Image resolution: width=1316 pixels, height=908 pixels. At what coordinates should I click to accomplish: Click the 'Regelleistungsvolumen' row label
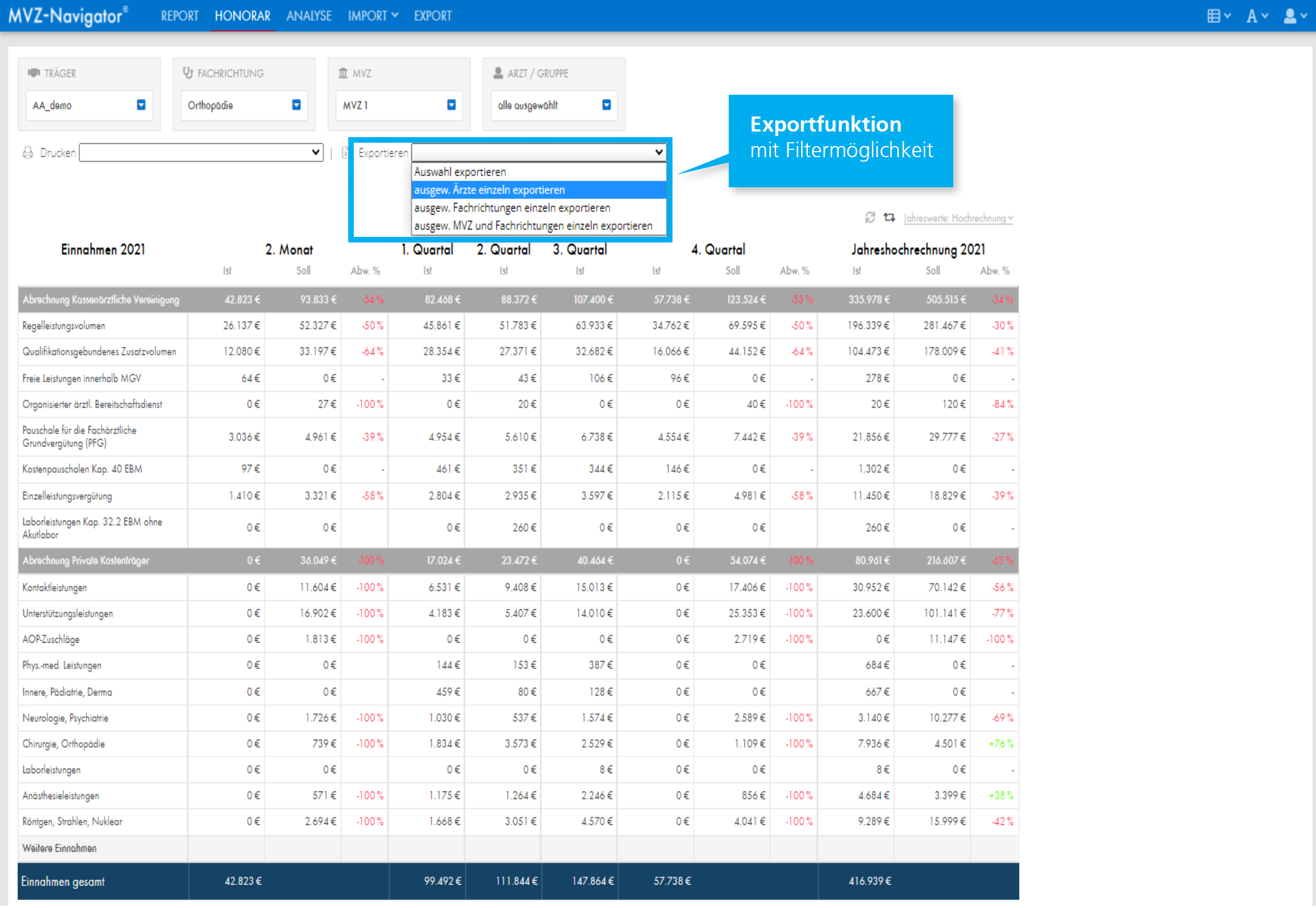click(64, 326)
